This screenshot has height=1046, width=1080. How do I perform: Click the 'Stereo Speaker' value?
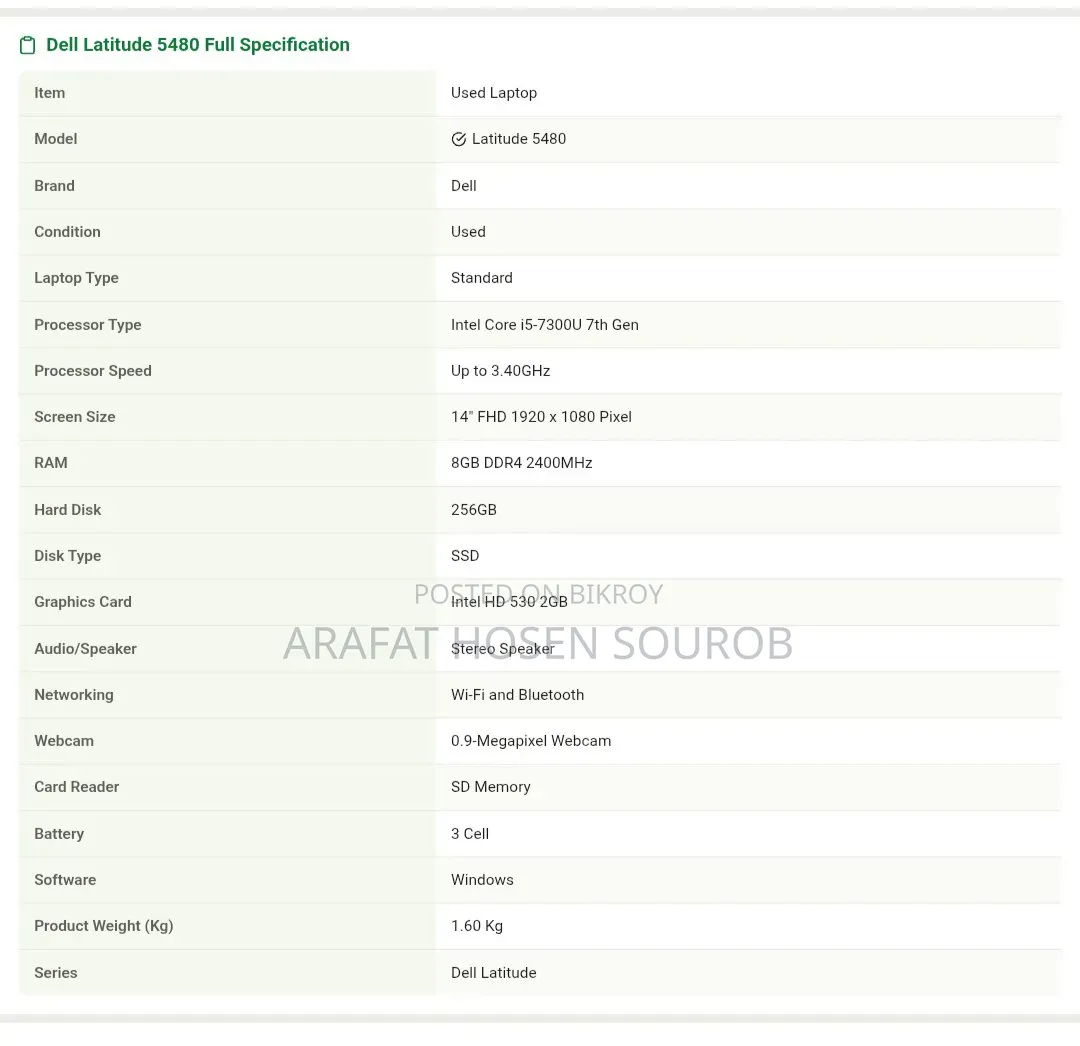pyautogui.click(x=503, y=649)
